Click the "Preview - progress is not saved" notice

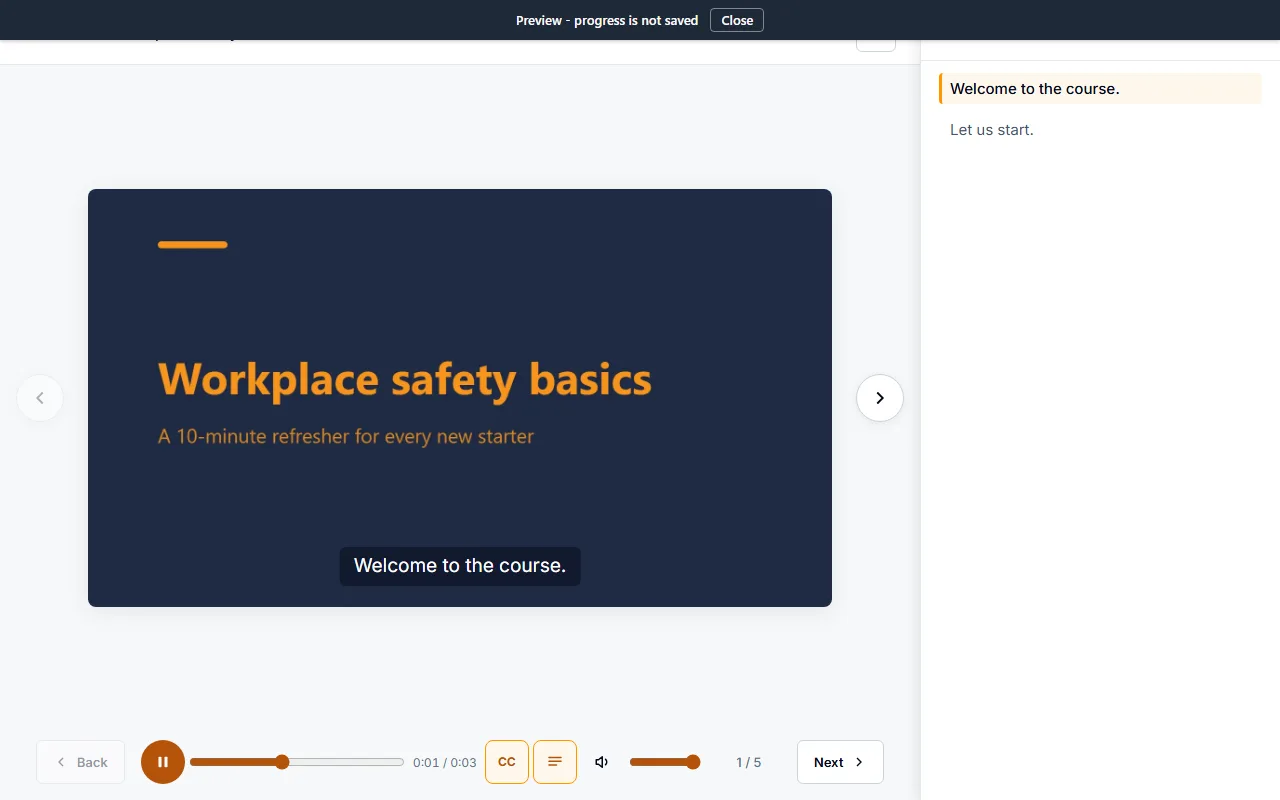[607, 20]
